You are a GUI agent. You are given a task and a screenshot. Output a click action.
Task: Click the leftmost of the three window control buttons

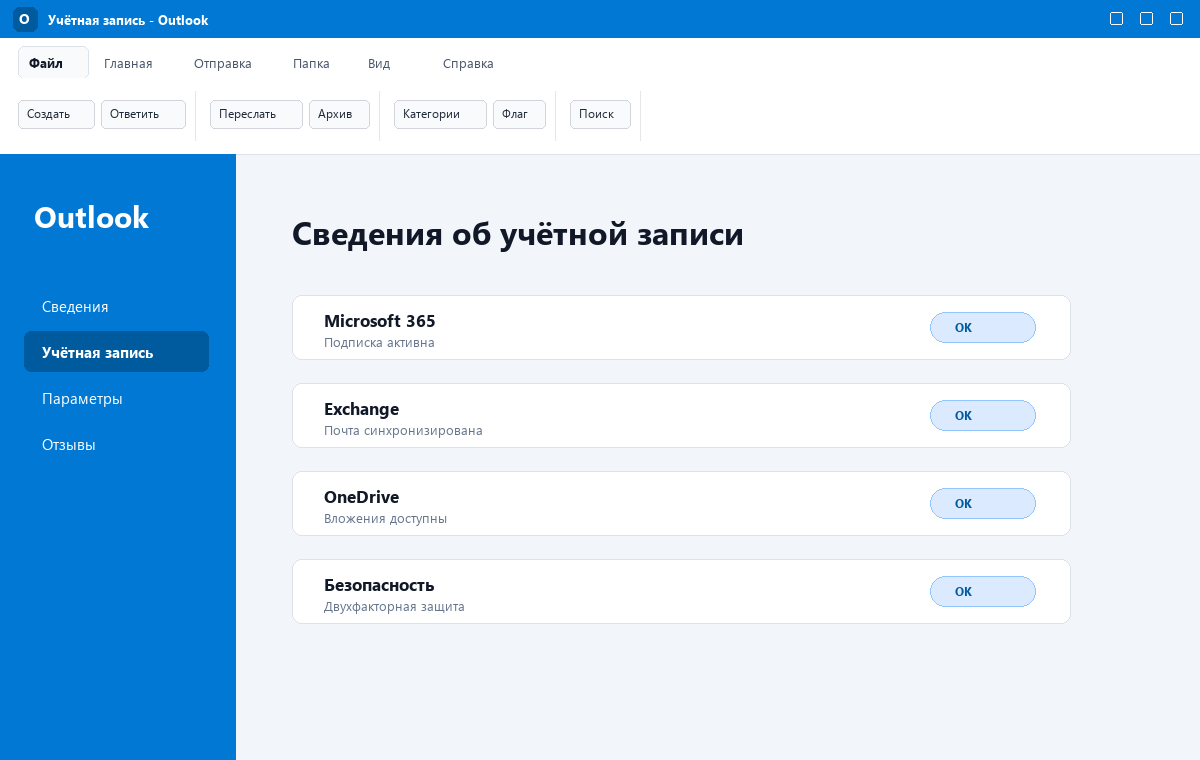pyautogui.click(x=1117, y=19)
